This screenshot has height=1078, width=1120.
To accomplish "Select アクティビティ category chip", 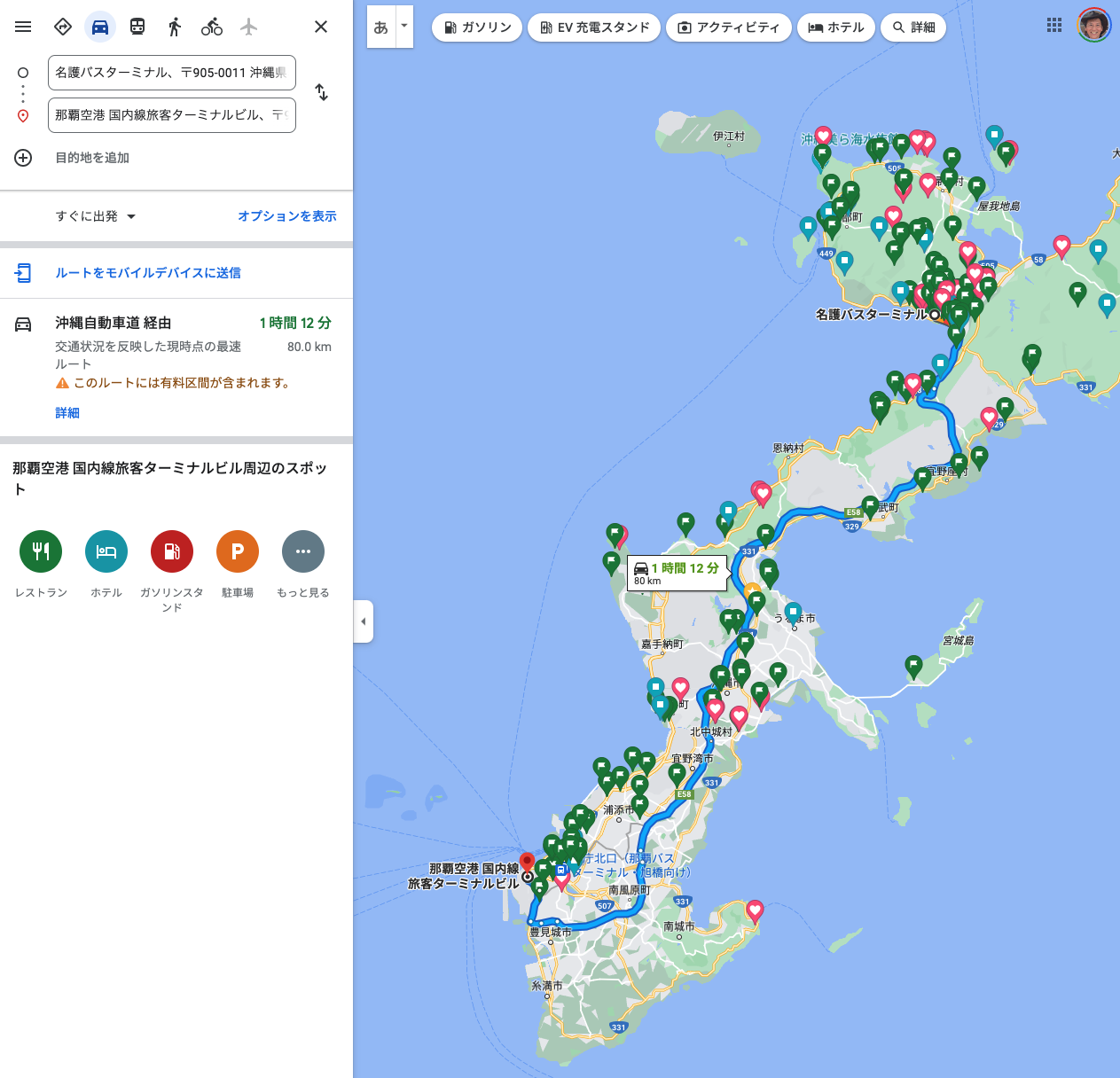I will tap(728, 27).
